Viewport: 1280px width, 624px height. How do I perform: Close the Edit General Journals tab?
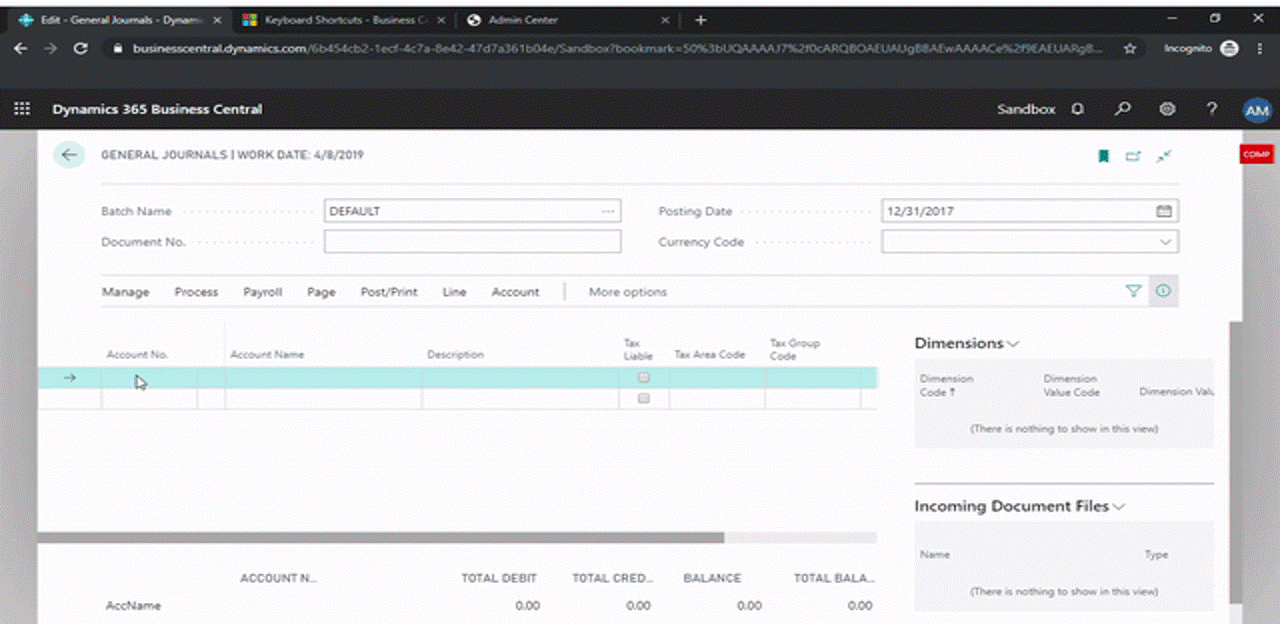(x=217, y=20)
